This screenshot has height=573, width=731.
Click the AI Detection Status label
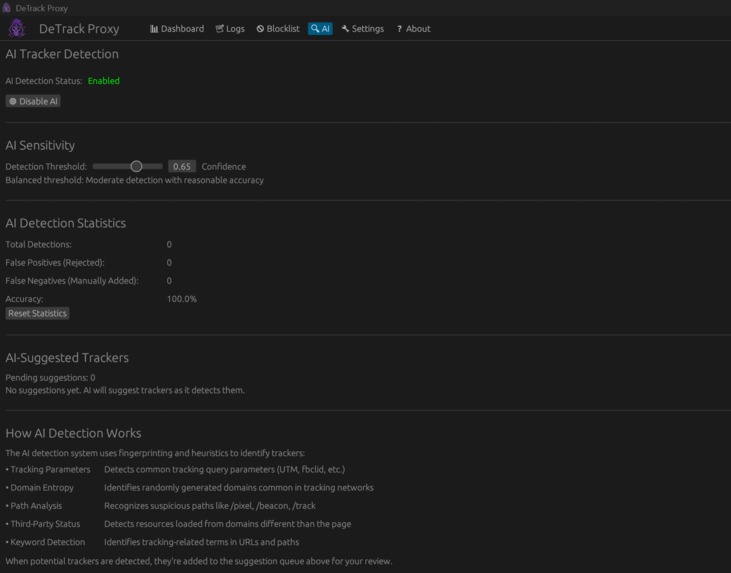(44, 81)
